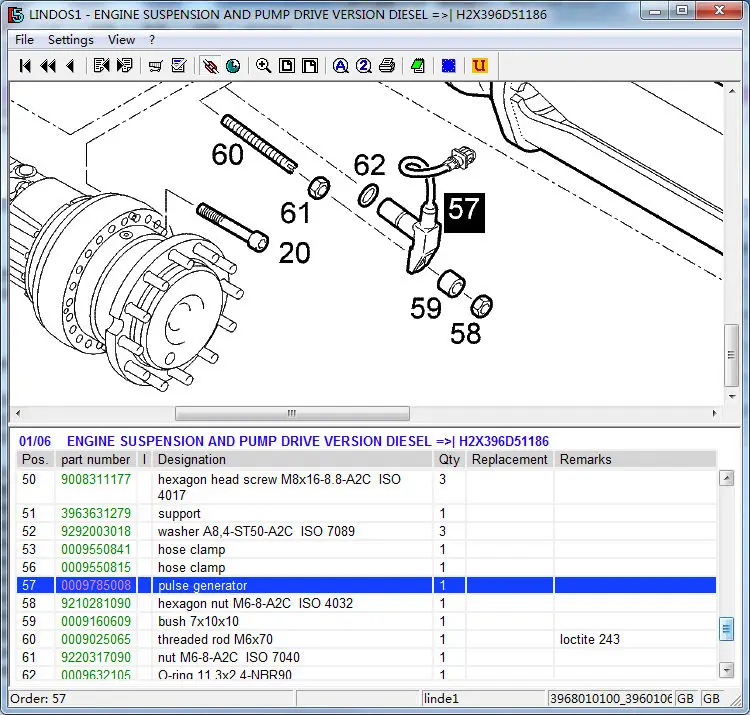Click the blue EU flag icon
Viewport: 750px width, 715px height.
pyautogui.click(x=449, y=66)
